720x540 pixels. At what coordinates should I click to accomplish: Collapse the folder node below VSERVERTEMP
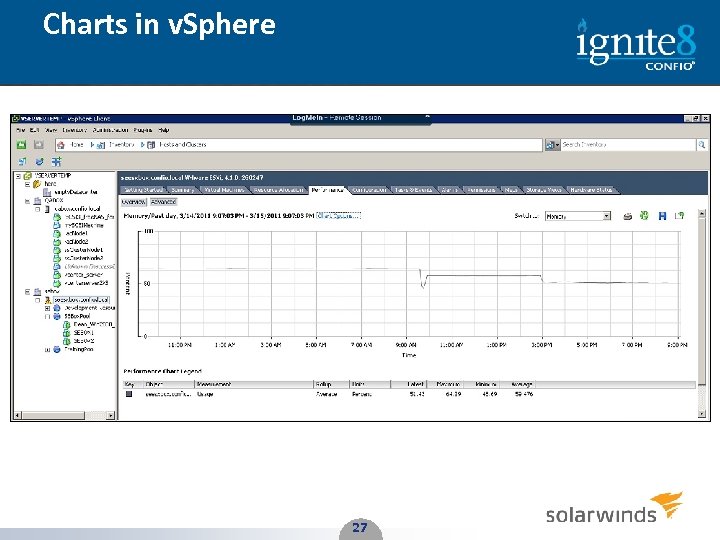[x=27, y=184]
